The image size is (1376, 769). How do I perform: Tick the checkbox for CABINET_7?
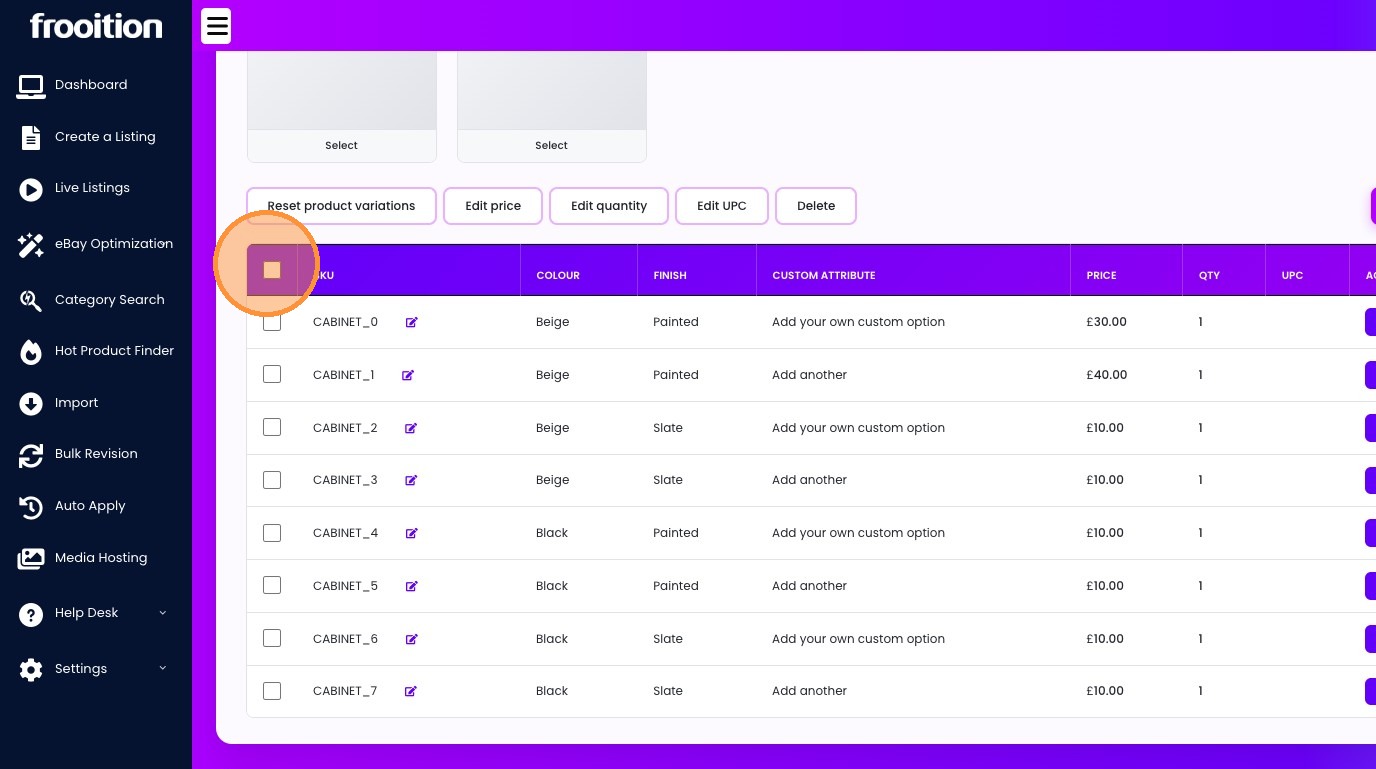272,691
